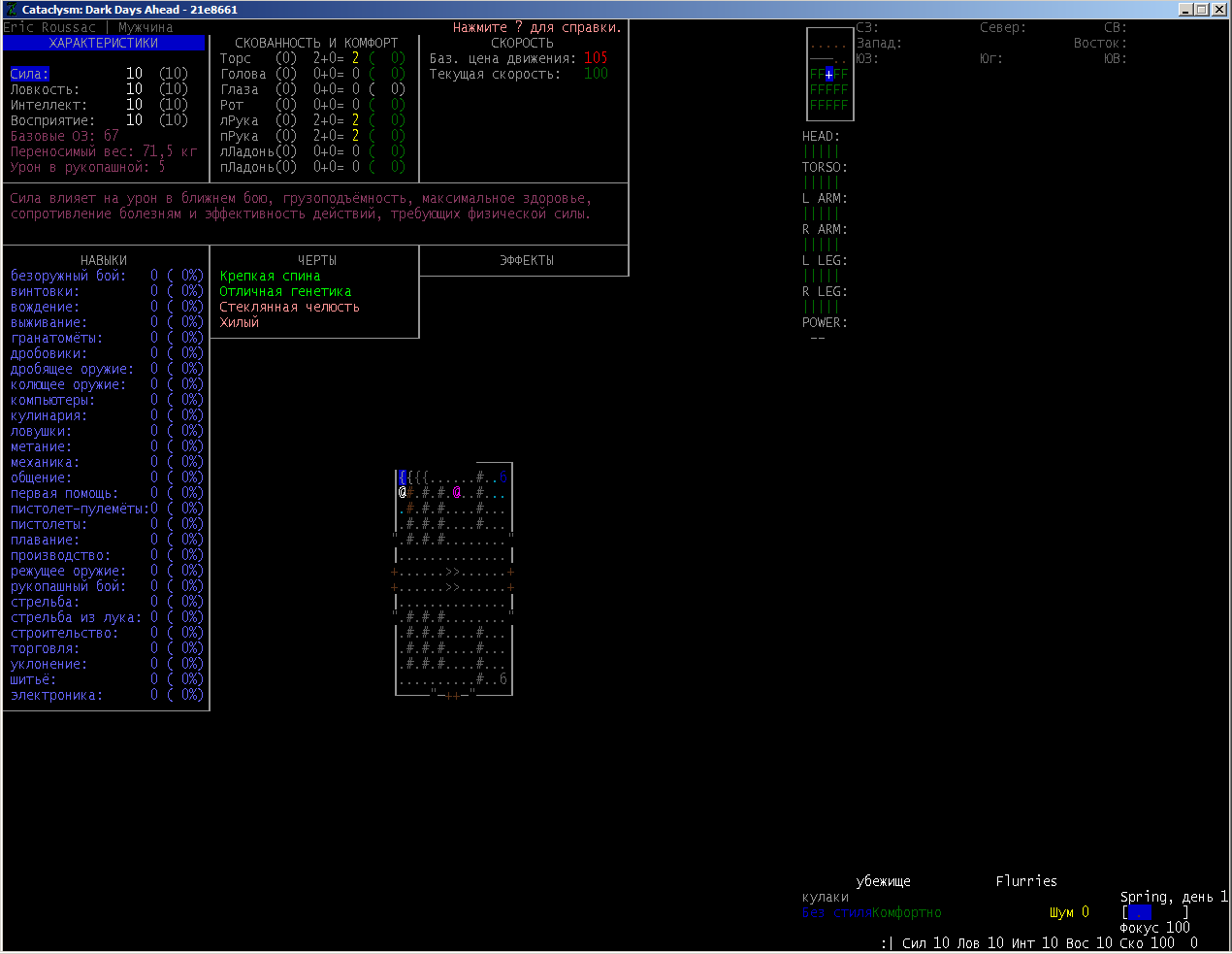This screenshot has height=954, width=1232.
Task: Select the лРука encumbrance row
Action: click(312, 120)
